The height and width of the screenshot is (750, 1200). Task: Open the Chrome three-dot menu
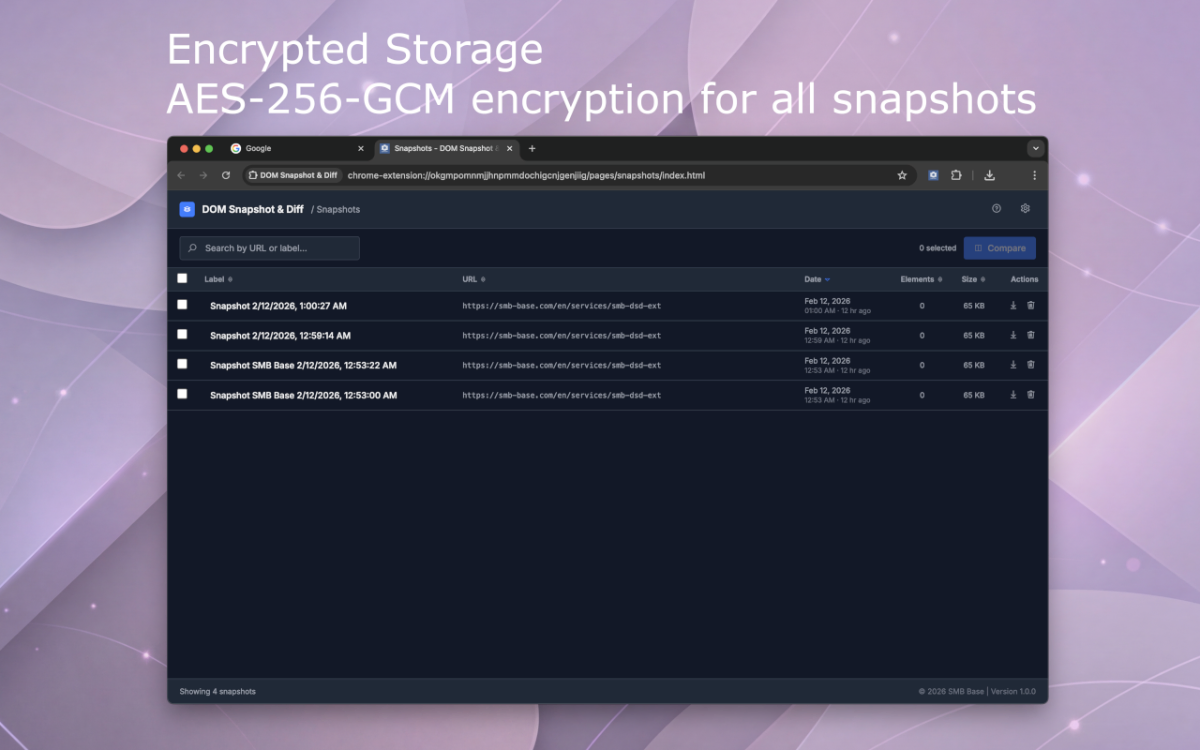[x=1035, y=174]
